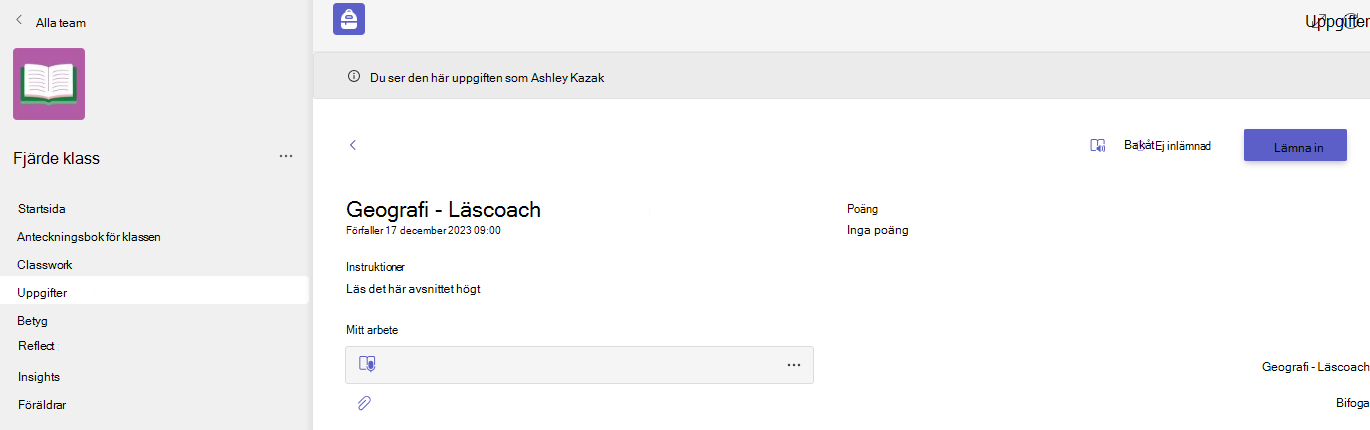The width and height of the screenshot is (1370, 430).
Task: Open more options for Fjärde klass
Action: [286, 156]
